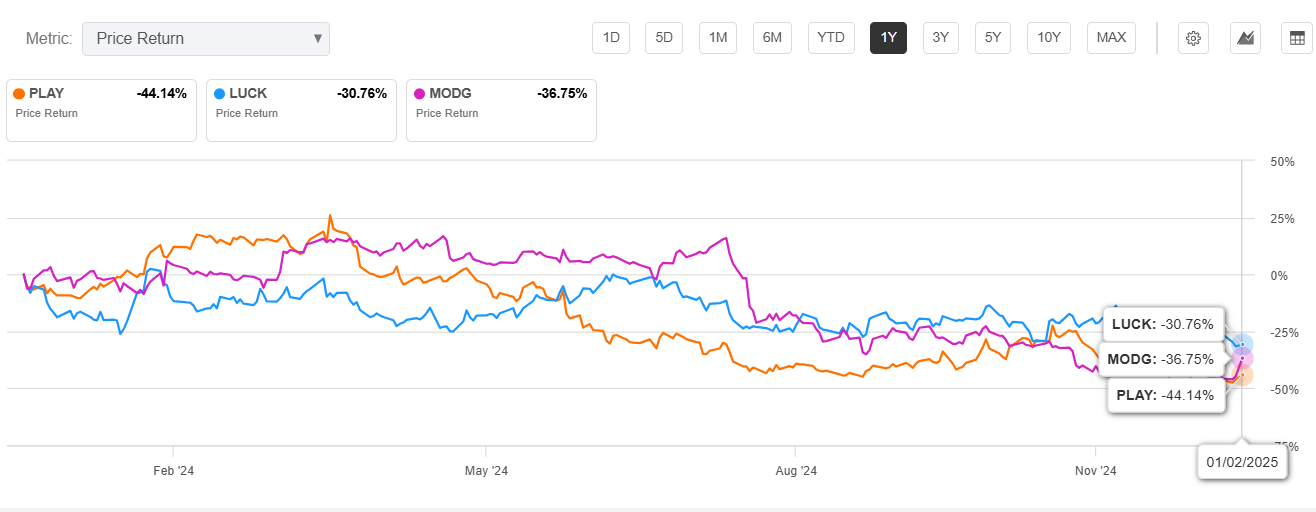Toggle the PLAY series legend card
This screenshot has width=1316, height=512.
101,110
